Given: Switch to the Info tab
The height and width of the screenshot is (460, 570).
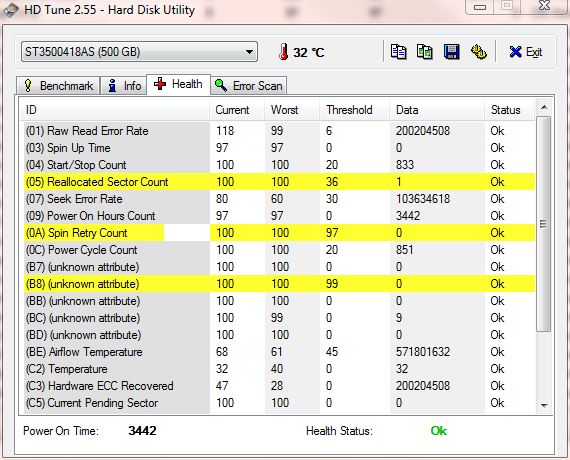Looking at the screenshot, I should click(124, 86).
